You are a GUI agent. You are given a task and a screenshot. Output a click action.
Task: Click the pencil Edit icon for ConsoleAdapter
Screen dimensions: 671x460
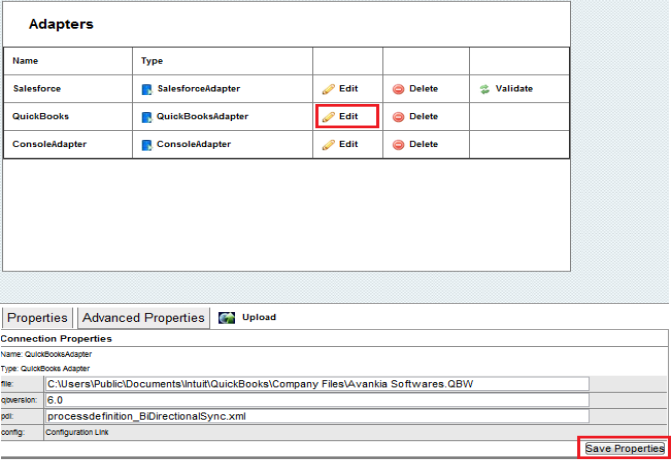[x=328, y=145]
